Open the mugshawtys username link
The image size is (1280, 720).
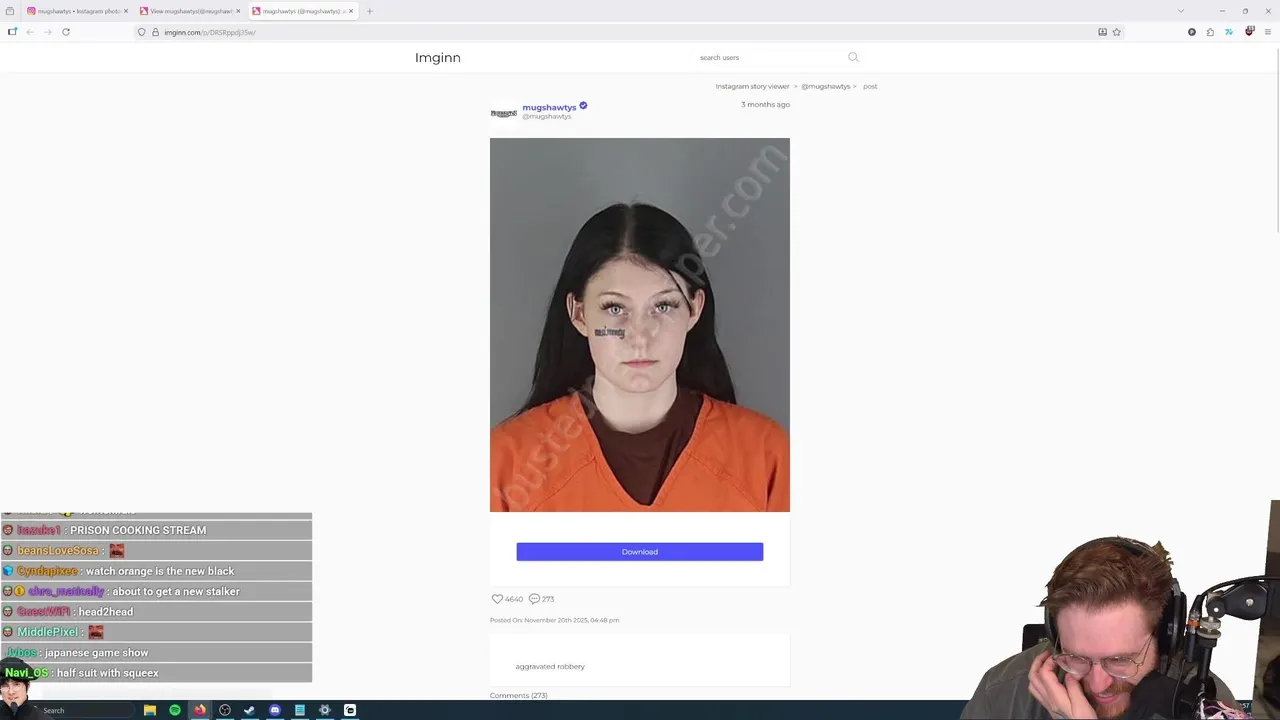point(549,107)
